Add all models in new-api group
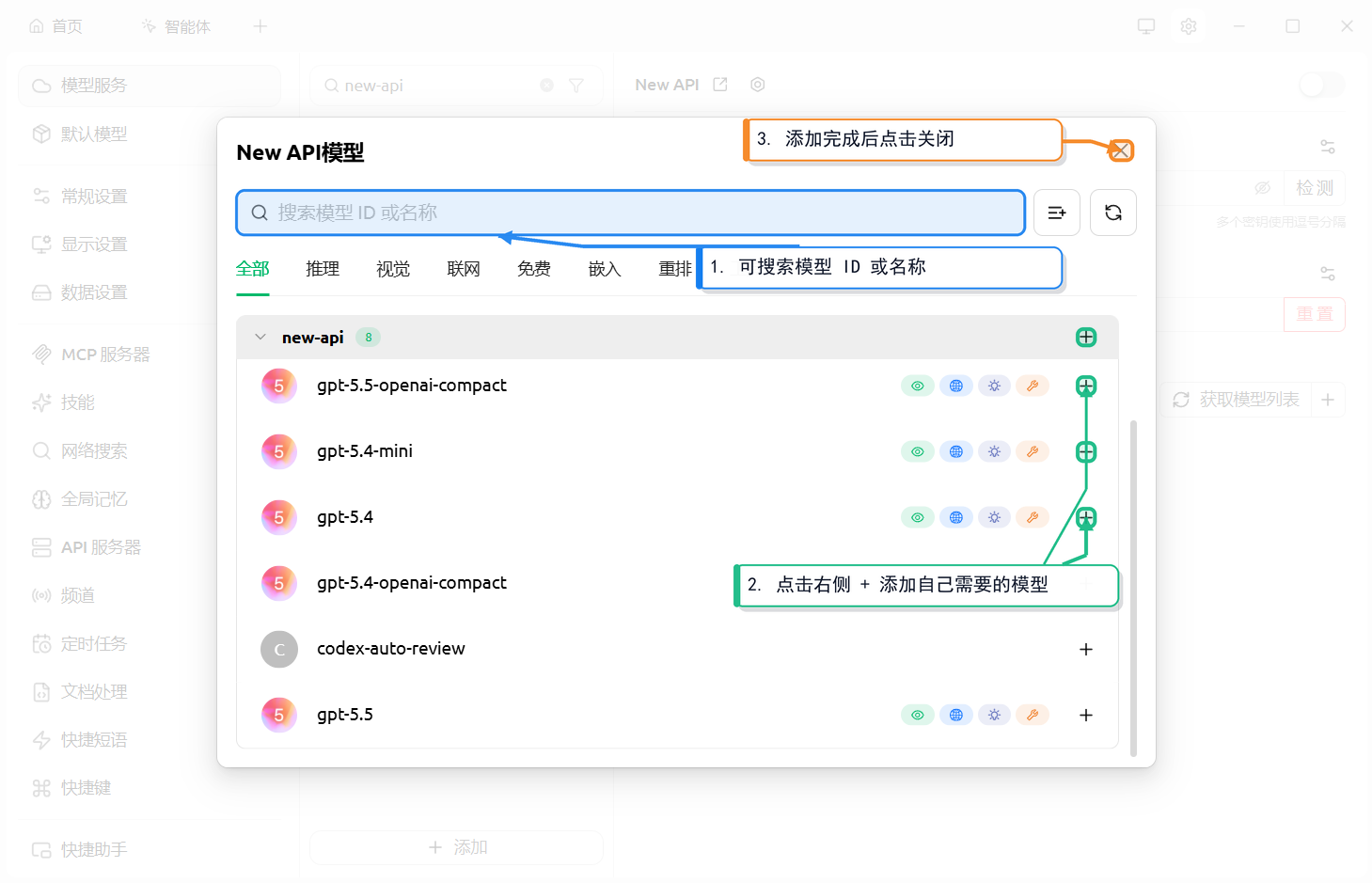Screen dimensions: 1372x883 click(1086, 337)
